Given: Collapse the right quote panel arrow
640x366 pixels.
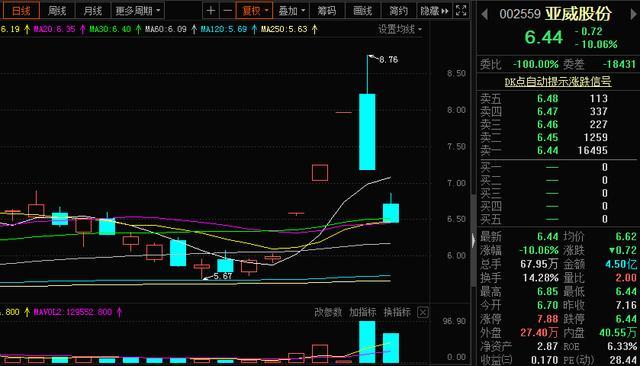Looking at the screenshot, I should pos(473,240).
